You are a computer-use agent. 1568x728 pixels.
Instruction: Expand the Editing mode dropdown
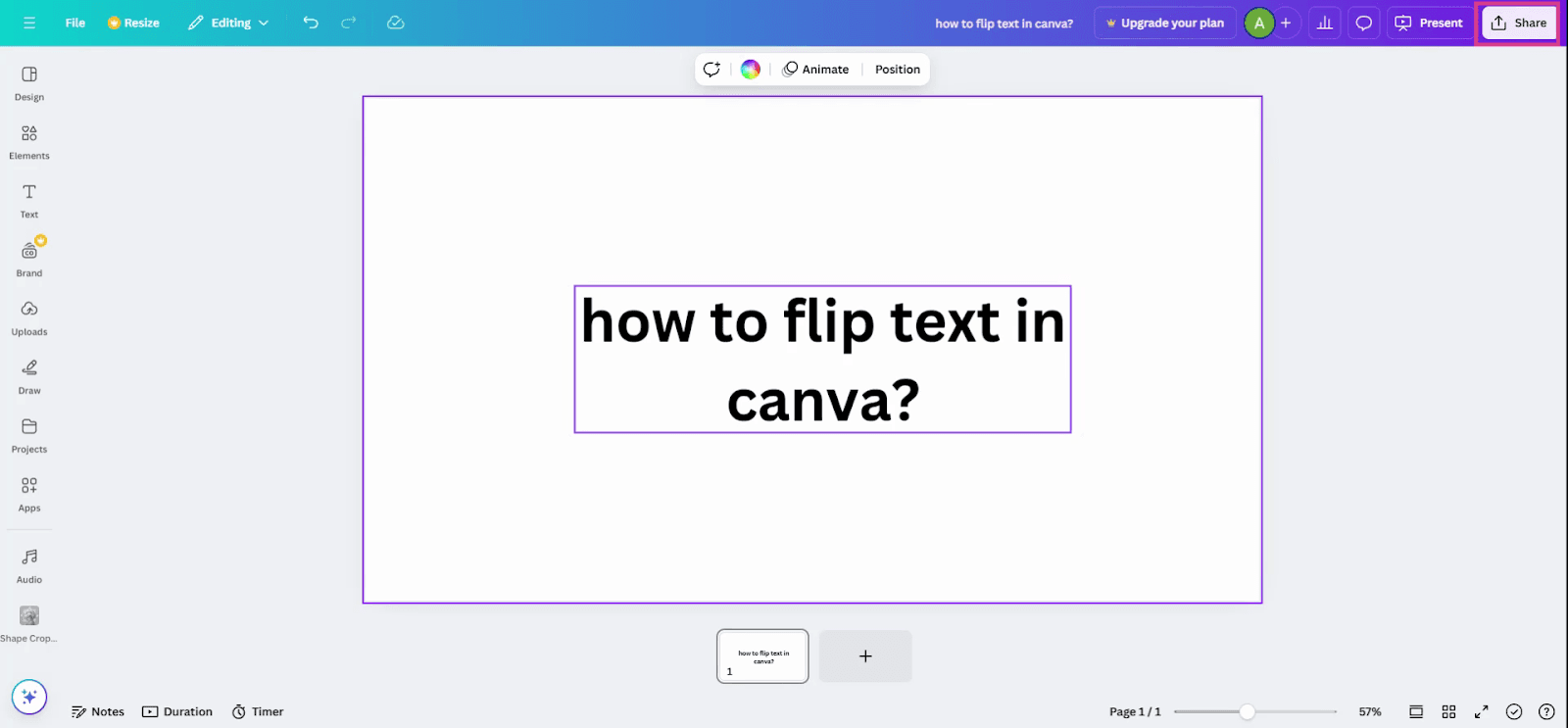tap(228, 23)
